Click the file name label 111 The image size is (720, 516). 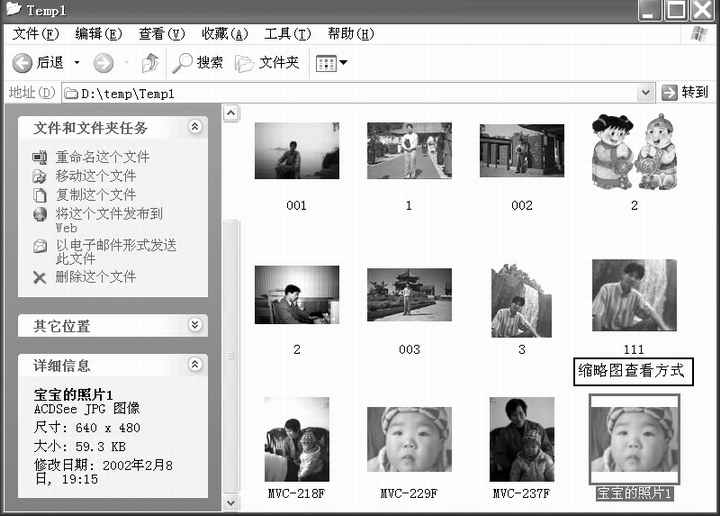pos(634,350)
